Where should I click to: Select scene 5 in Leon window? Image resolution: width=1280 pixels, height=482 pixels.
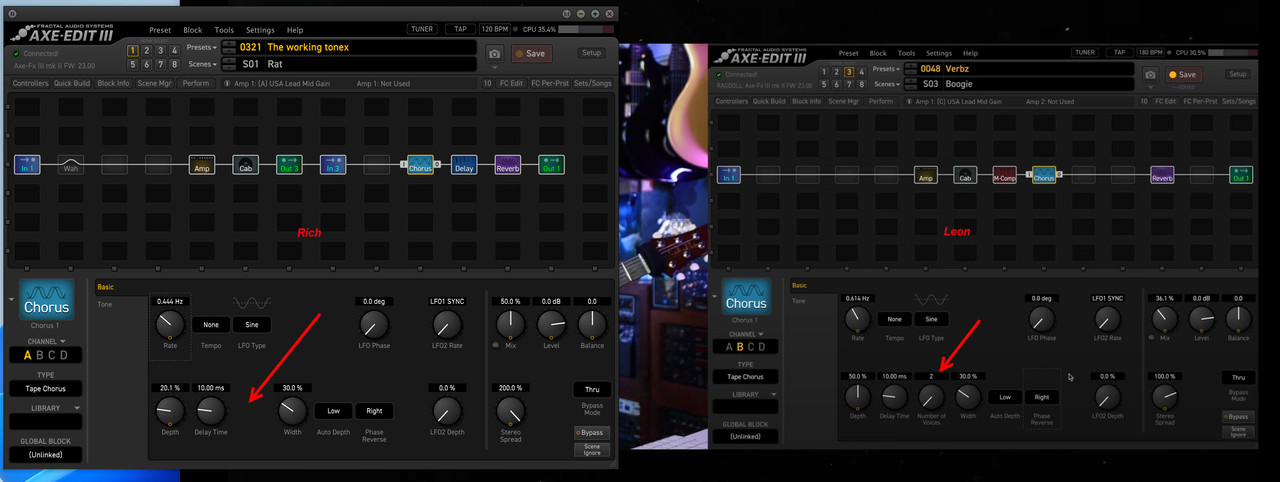click(825, 84)
